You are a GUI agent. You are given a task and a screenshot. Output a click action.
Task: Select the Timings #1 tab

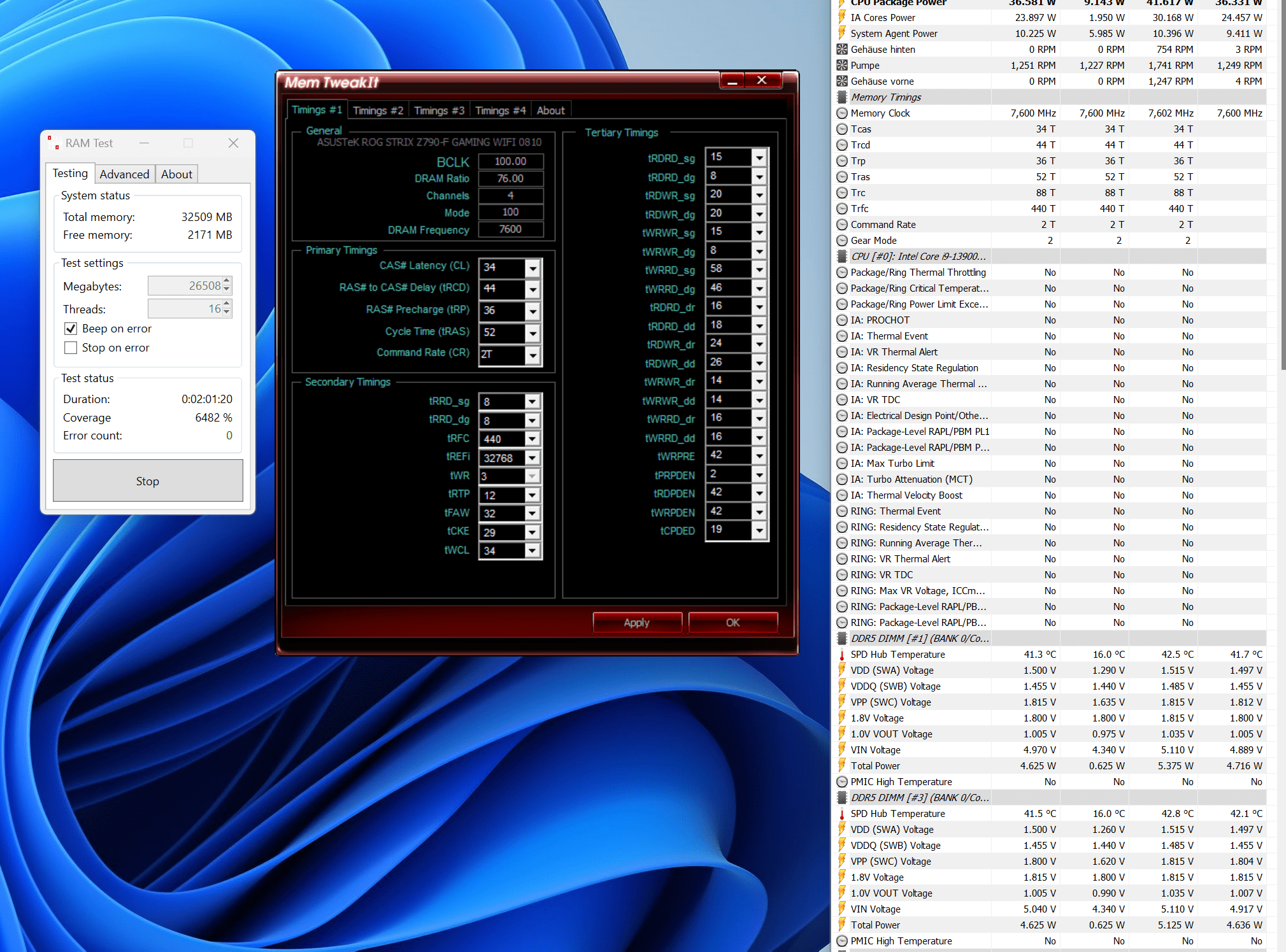point(317,110)
